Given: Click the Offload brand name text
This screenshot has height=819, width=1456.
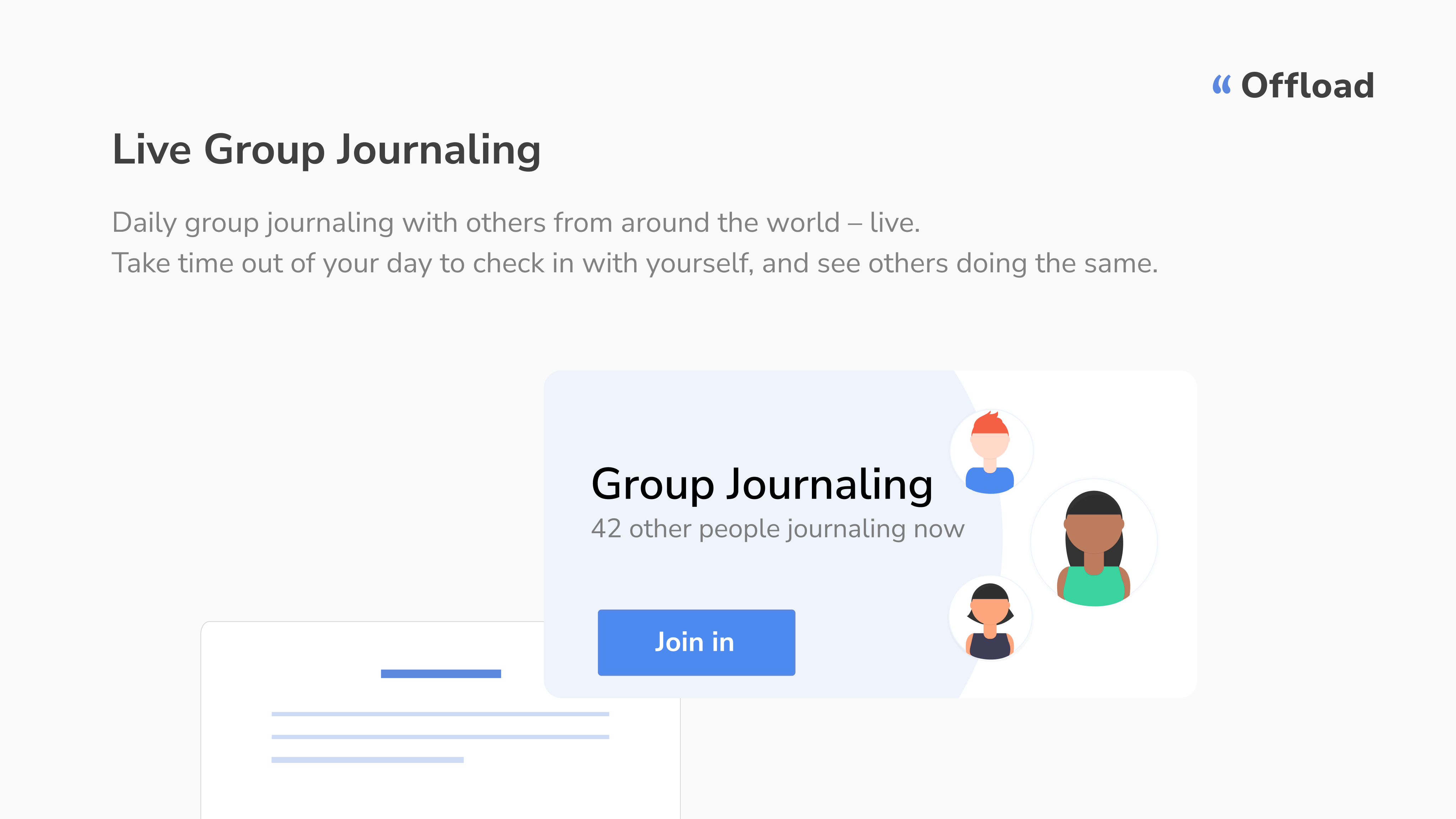Looking at the screenshot, I should click(x=1307, y=86).
